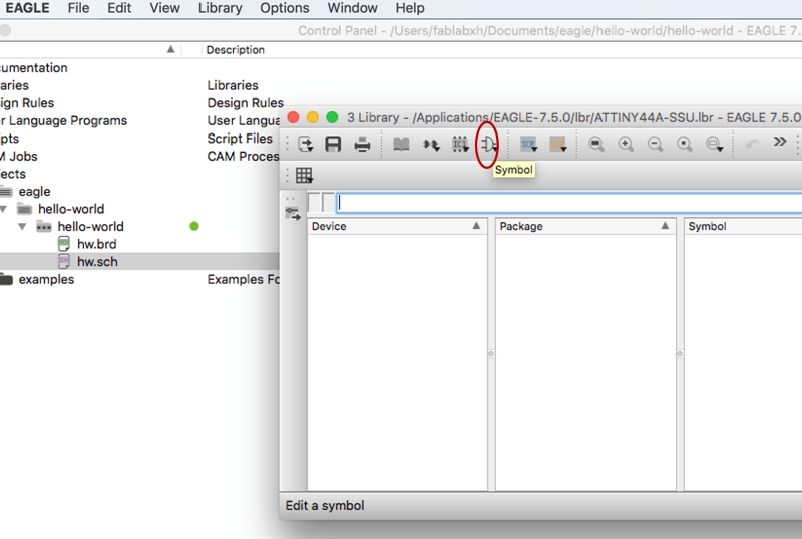Show more toolbar items with double chevron
Image resolution: width=802 pixels, height=539 pixels.
pos(779,142)
